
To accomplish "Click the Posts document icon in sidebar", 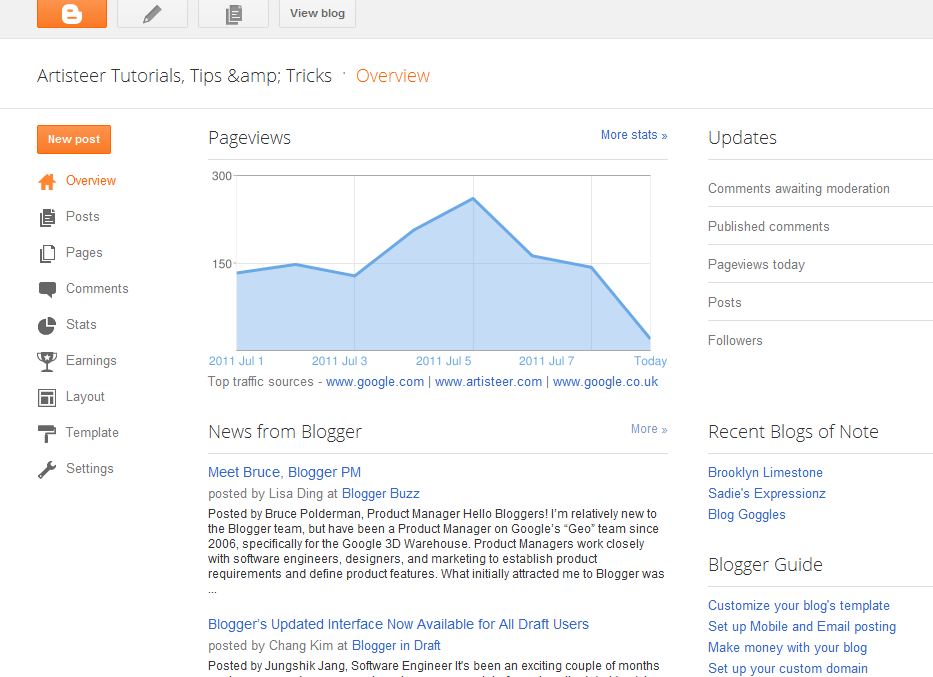I will point(47,218).
